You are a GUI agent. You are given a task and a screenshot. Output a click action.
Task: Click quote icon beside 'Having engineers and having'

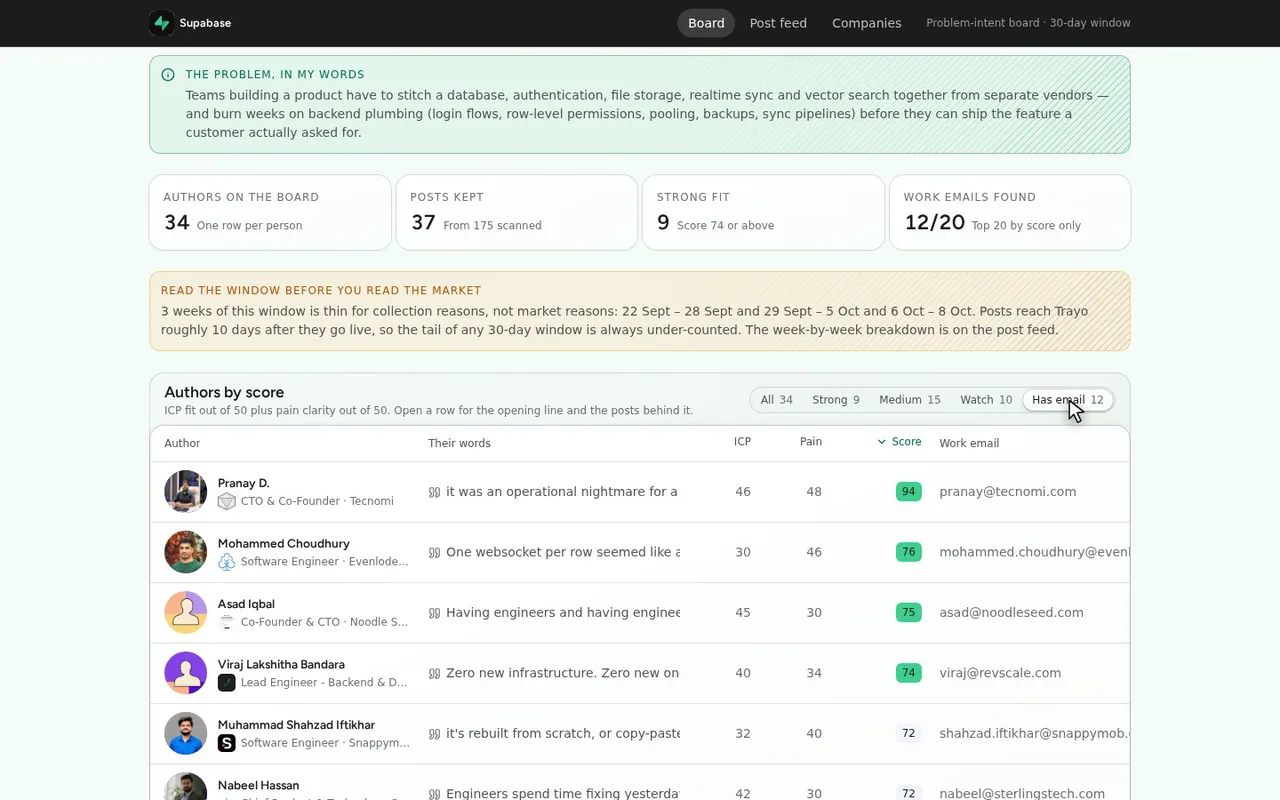[x=434, y=613]
